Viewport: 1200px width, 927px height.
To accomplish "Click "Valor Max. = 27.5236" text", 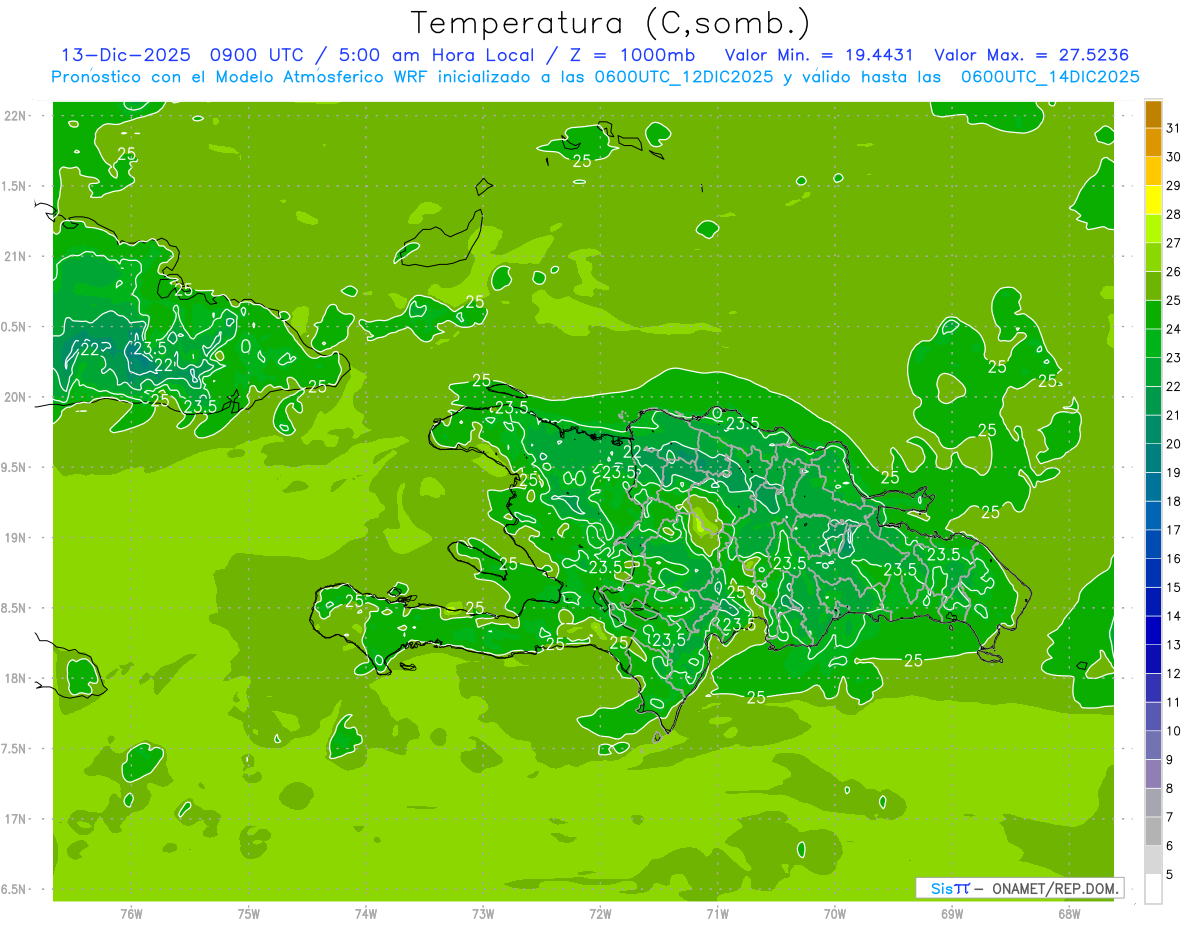I will [1031, 55].
